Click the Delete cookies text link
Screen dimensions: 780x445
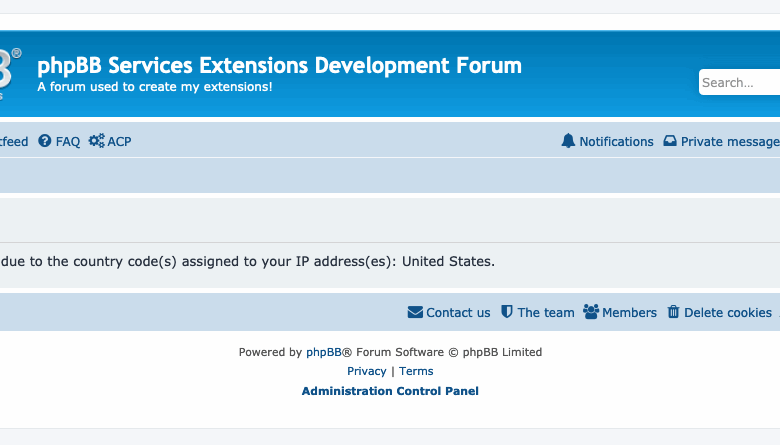[727, 313]
